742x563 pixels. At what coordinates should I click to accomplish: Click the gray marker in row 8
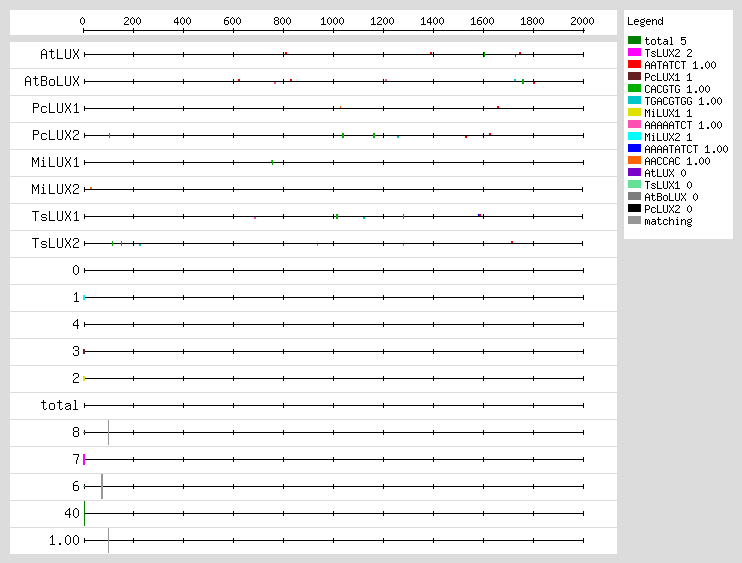(x=108, y=432)
